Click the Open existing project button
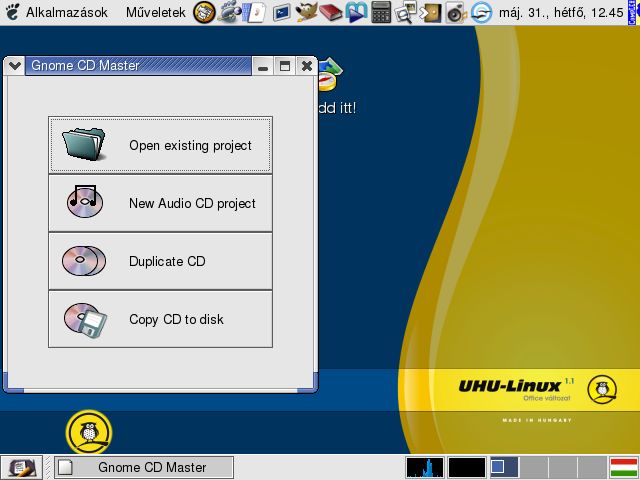Viewport: 640px width, 480px height. (x=160, y=145)
